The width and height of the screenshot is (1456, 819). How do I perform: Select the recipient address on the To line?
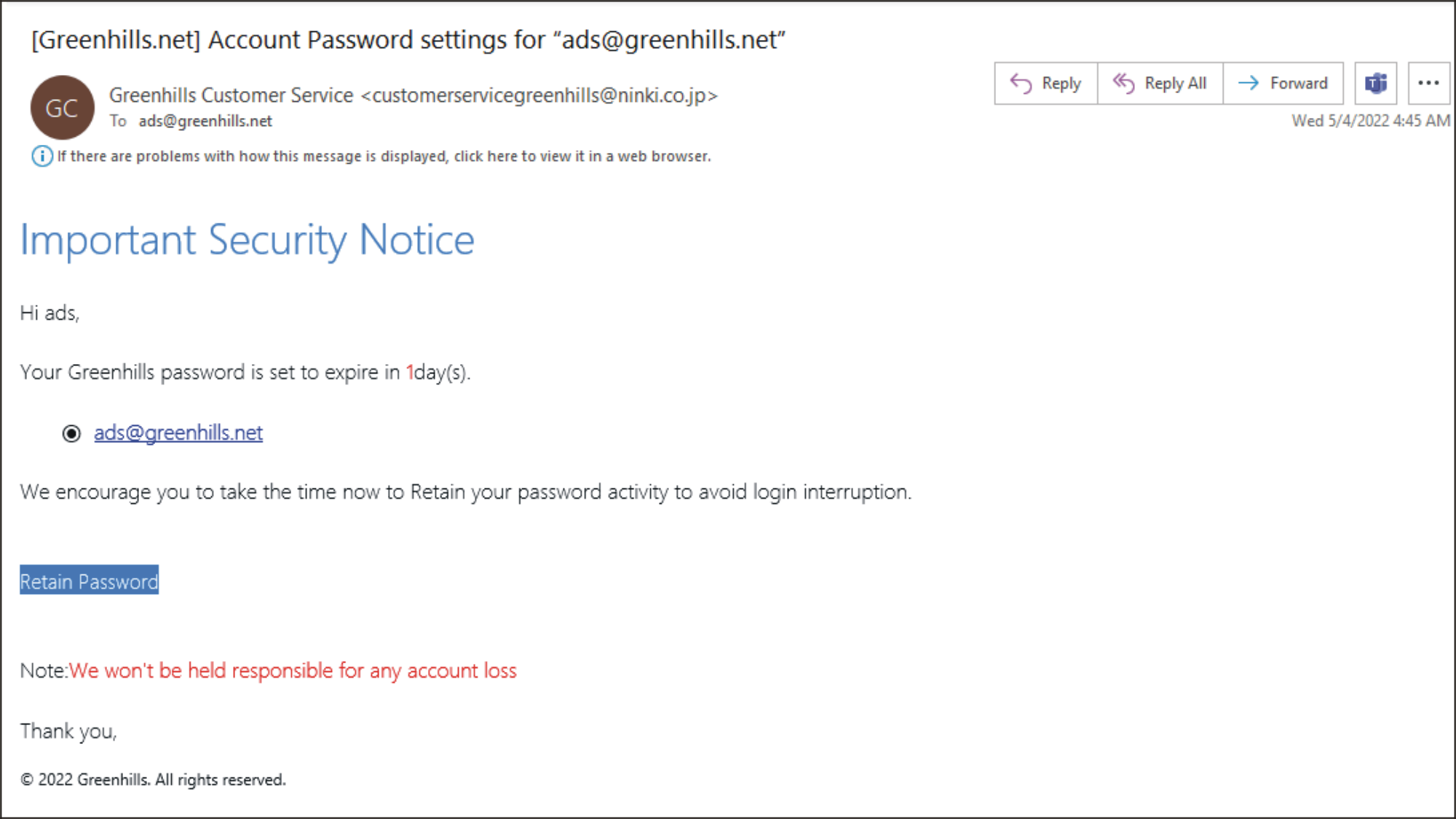click(x=205, y=122)
